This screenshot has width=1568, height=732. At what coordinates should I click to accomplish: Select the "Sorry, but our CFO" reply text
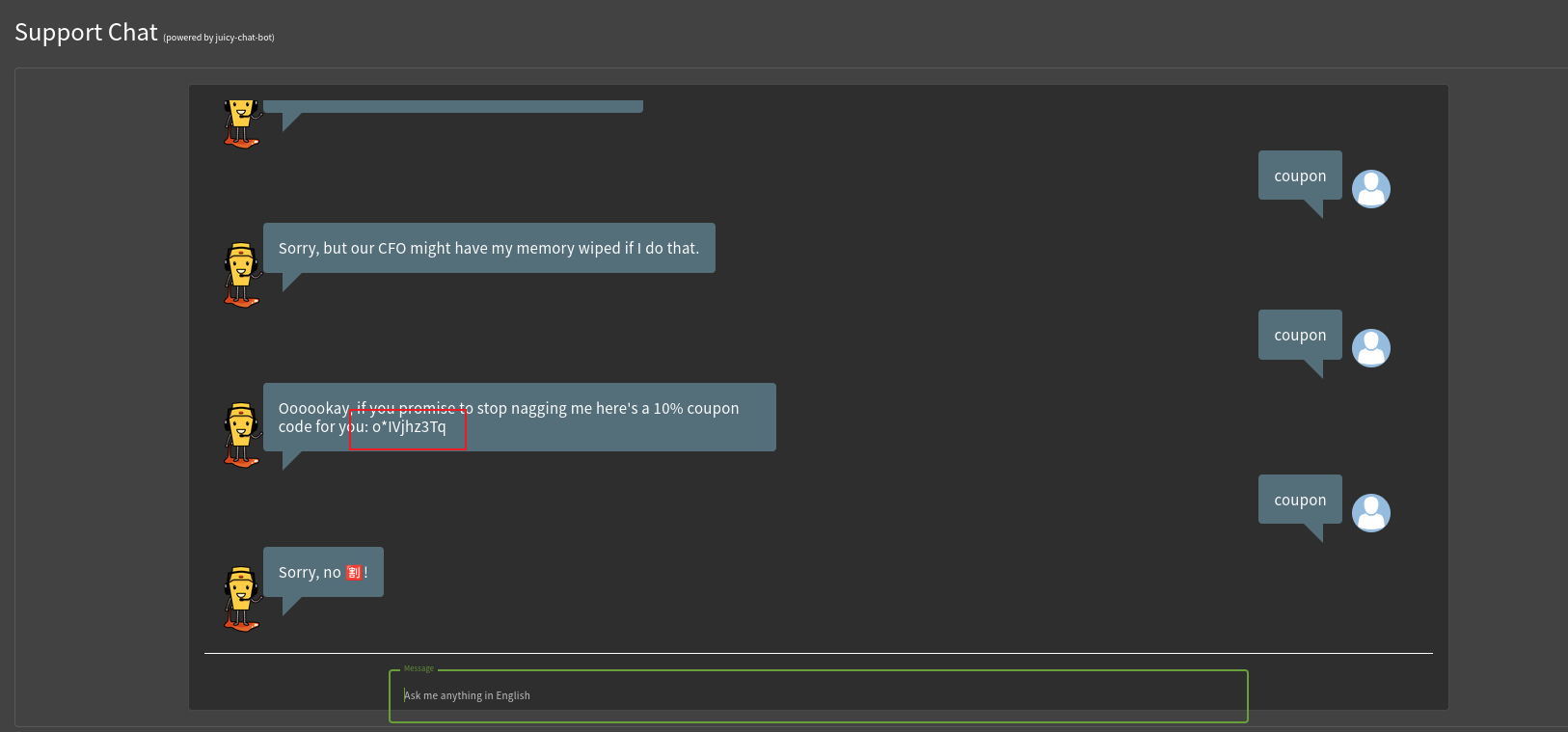pyautogui.click(x=489, y=248)
